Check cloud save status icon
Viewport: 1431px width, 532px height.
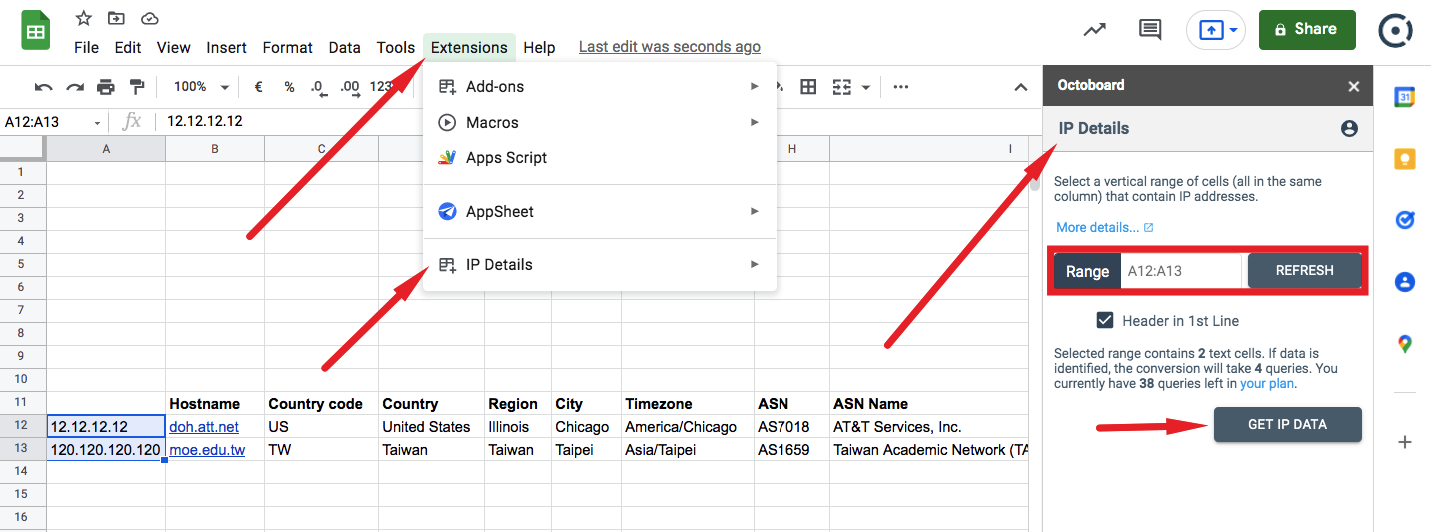click(x=150, y=18)
